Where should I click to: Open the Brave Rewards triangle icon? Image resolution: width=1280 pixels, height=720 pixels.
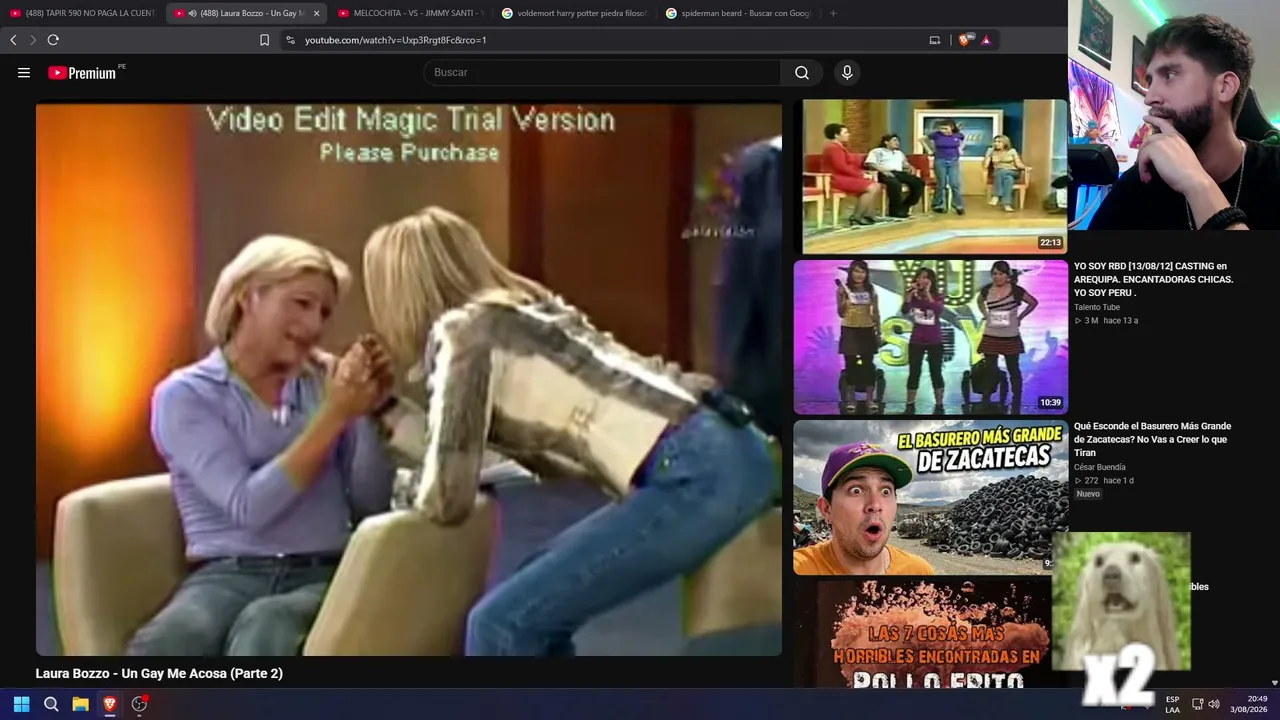tap(986, 40)
